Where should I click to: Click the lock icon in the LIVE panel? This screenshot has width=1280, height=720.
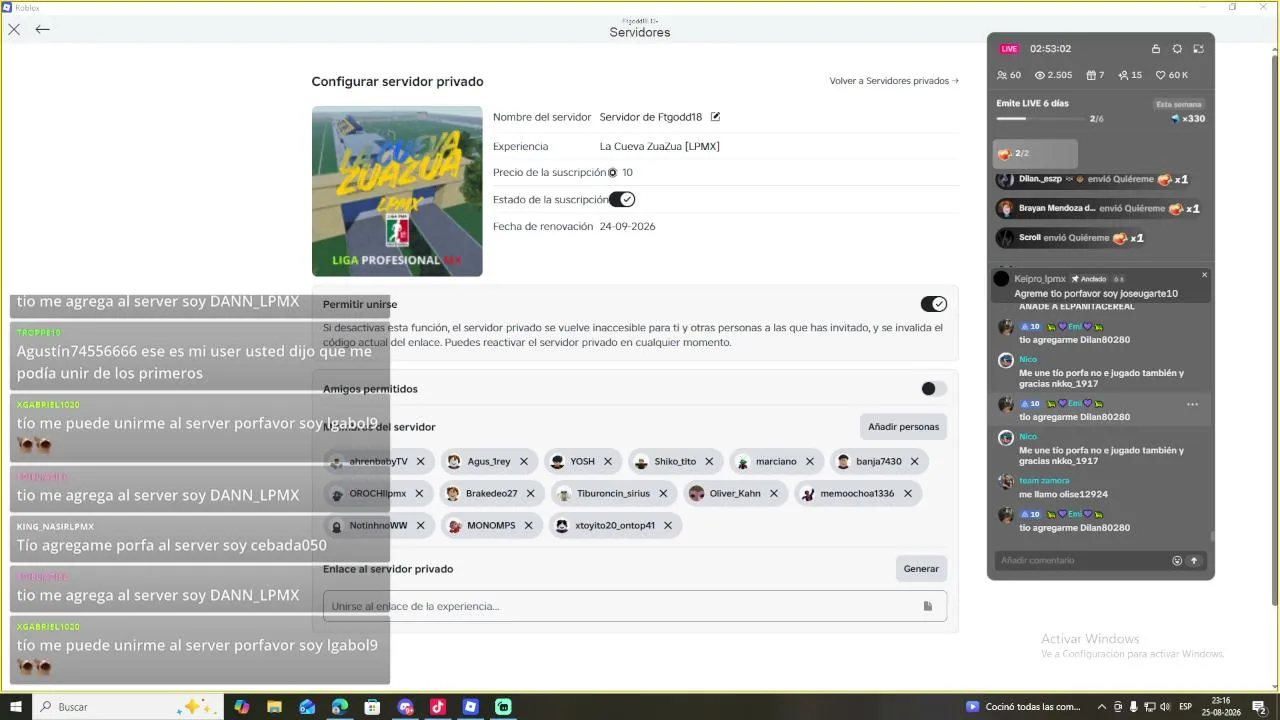(x=1156, y=49)
